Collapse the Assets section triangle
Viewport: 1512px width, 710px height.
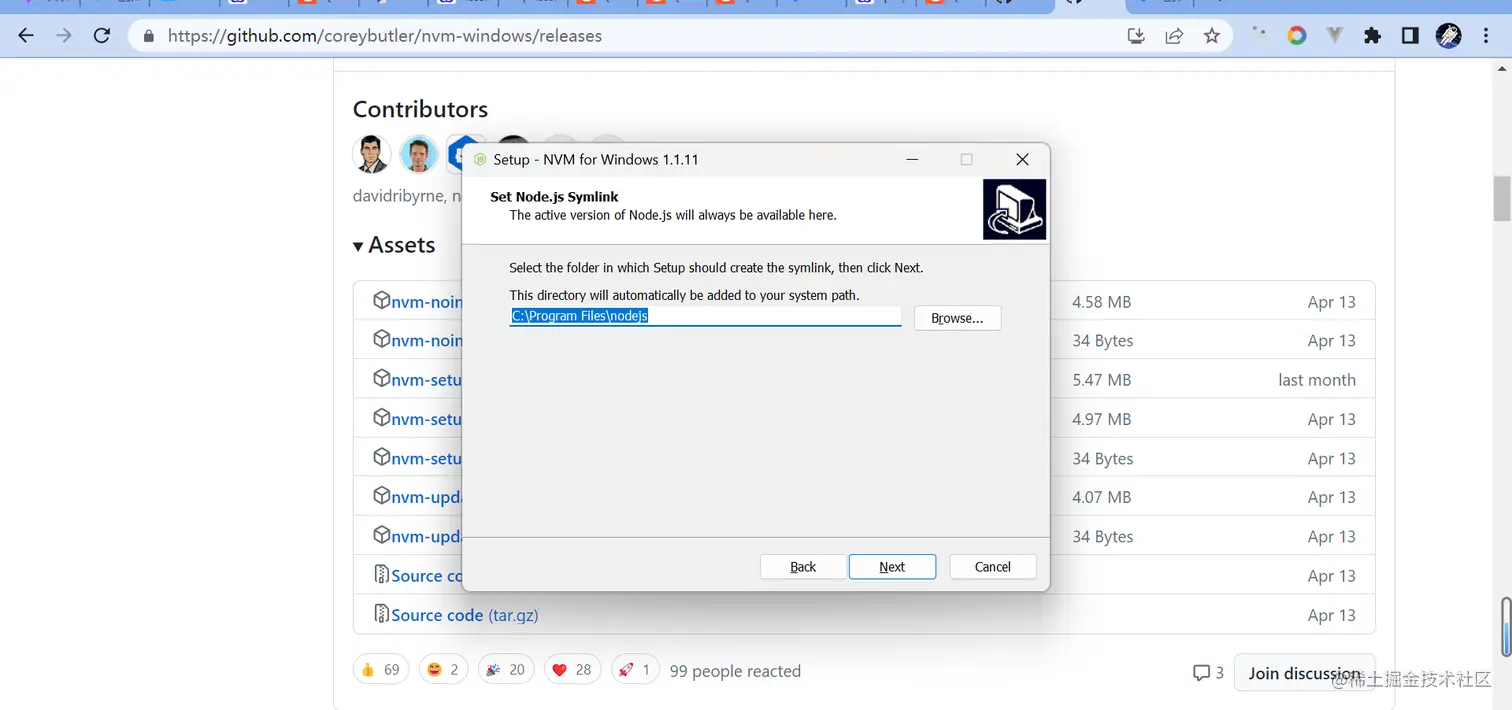click(358, 246)
